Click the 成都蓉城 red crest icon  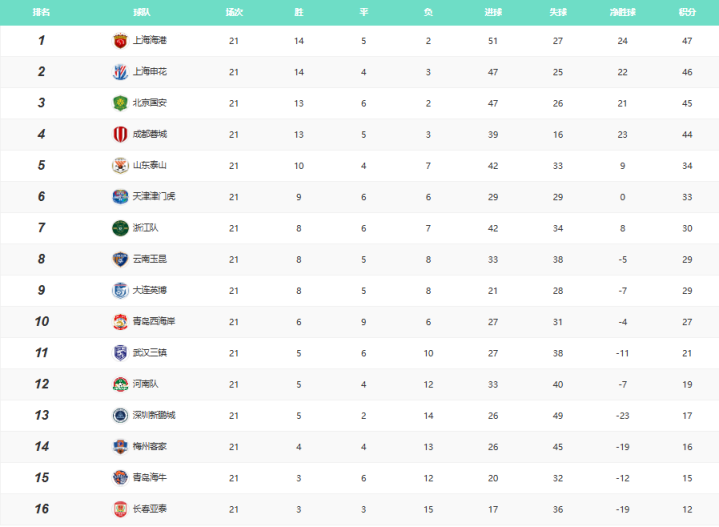[120, 134]
